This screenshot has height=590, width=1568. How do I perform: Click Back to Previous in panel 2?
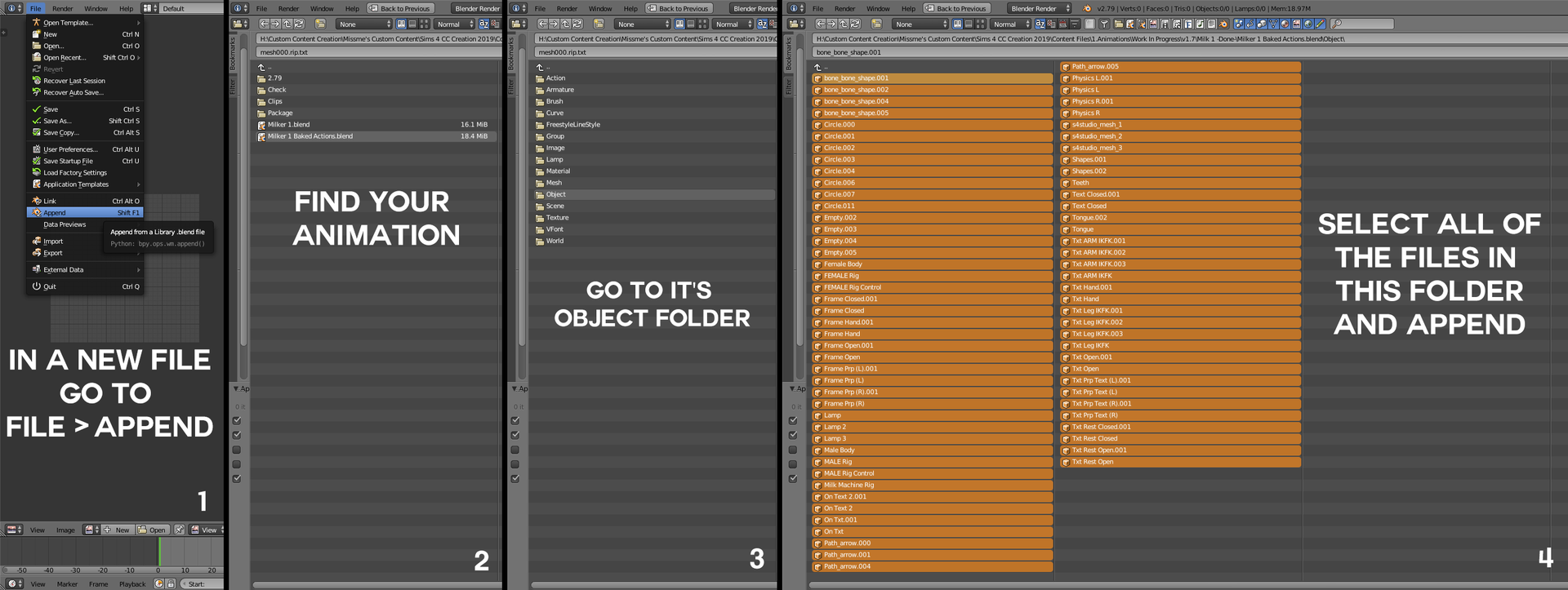399,8
